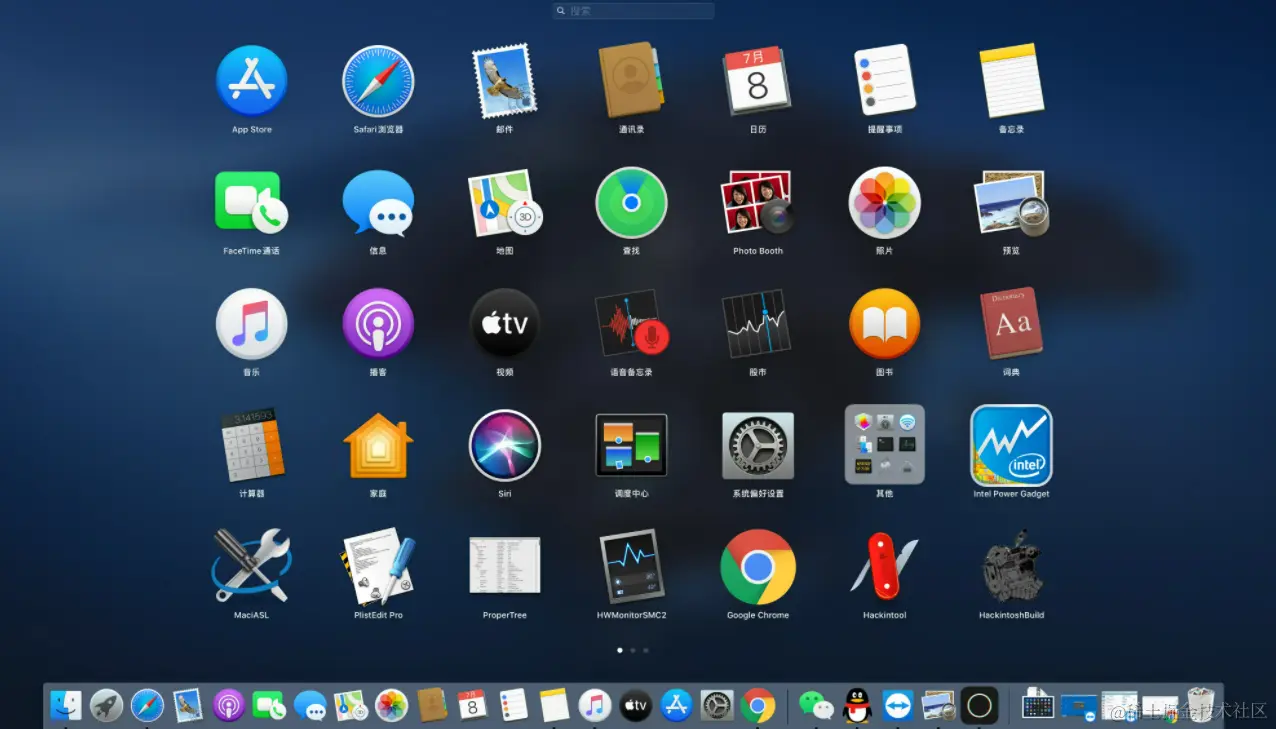Launch the 视频 Apple TV app in Launchpad
This screenshot has height=729, width=1276.
[504, 324]
